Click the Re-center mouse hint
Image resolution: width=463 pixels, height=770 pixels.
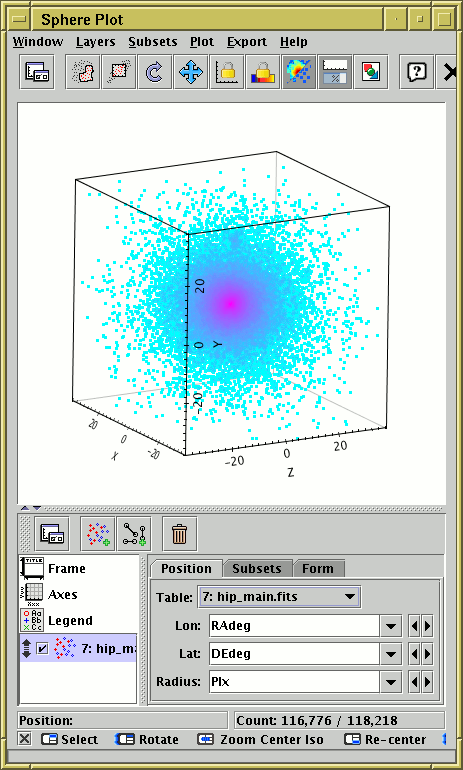click(385, 739)
